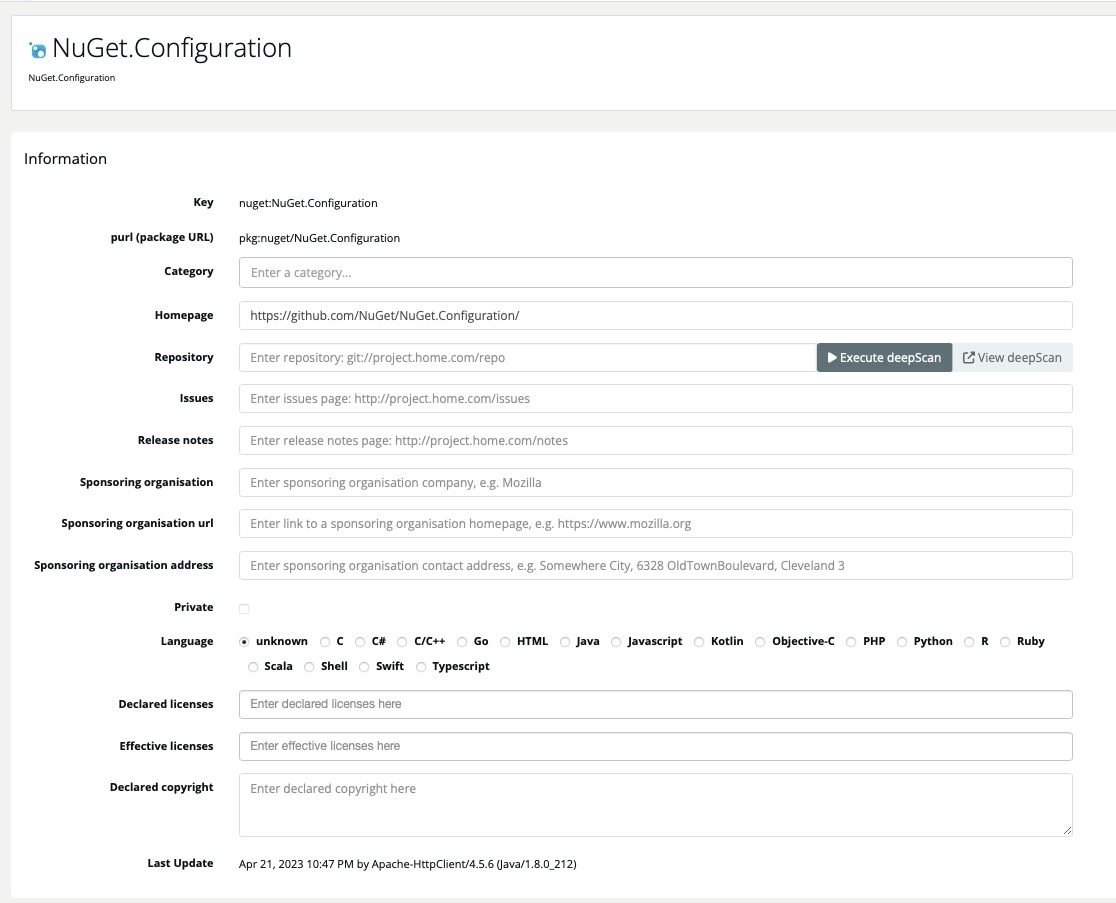1116x903 pixels.
Task: Focus the Sponsoring organisation url field
Action: pyautogui.click(x=656, y=524)
